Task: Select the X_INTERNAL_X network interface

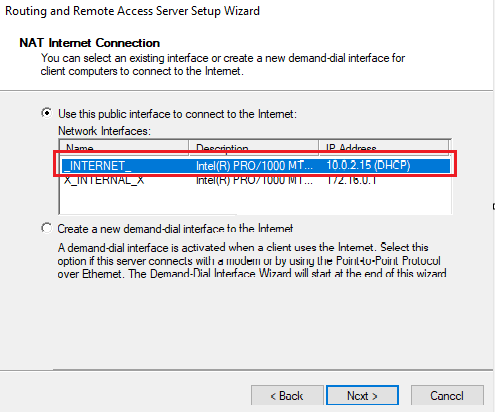Action: (104, 180)
